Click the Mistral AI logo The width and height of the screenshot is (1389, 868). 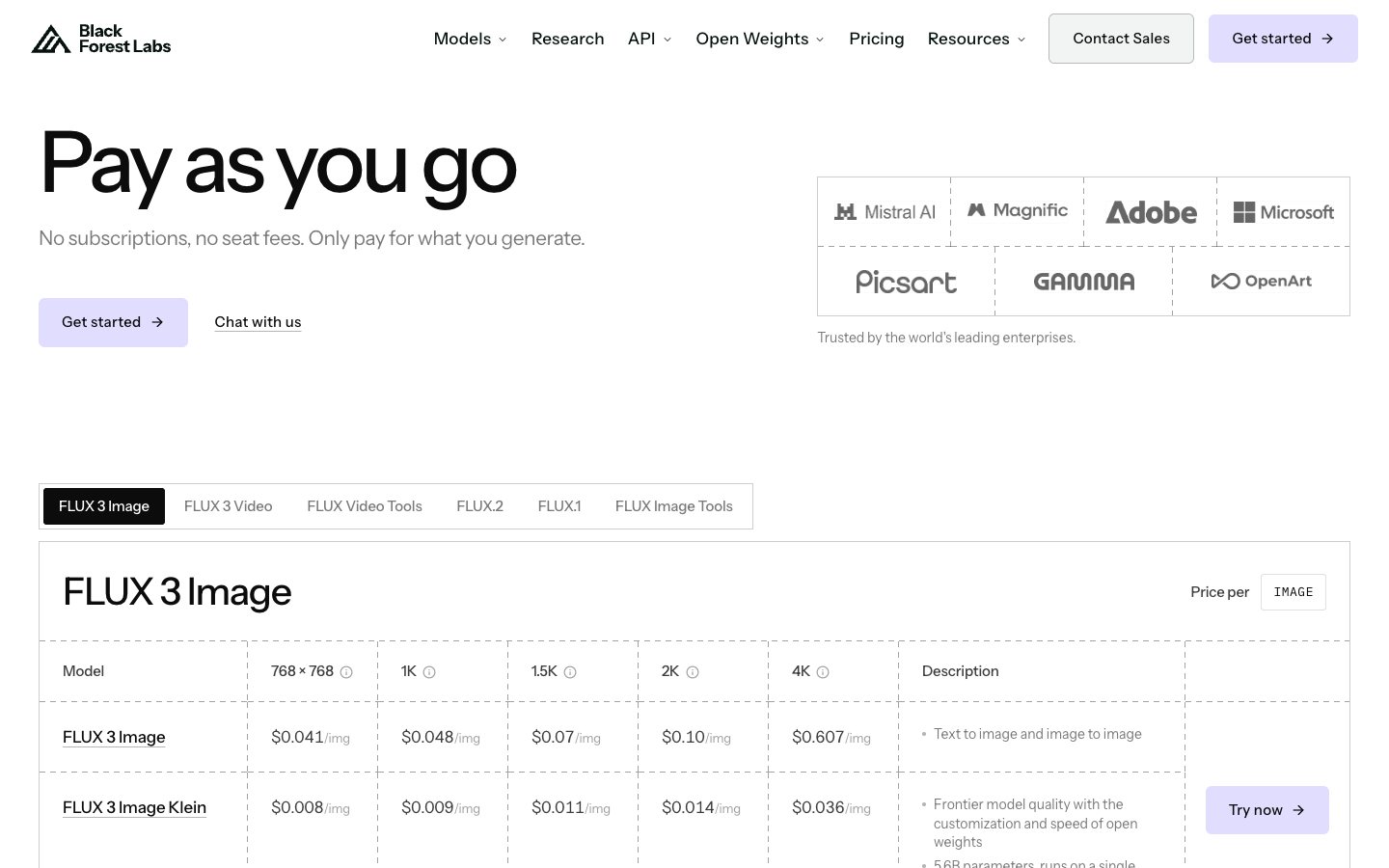pyautogui.click(x=885, y=212)
